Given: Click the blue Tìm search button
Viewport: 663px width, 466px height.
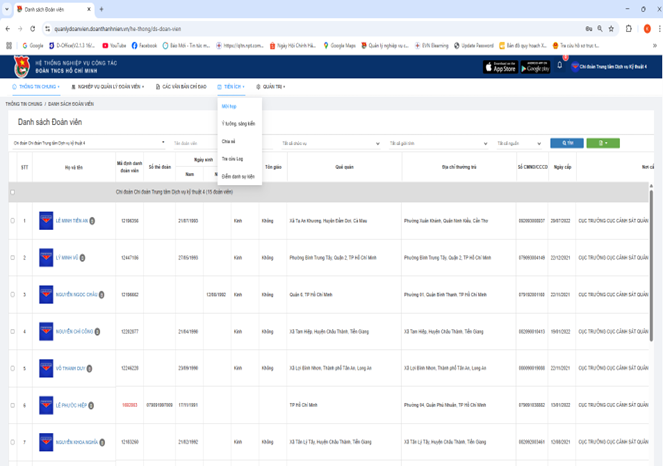Looking at the screenshot, I should tap(568, 143).
